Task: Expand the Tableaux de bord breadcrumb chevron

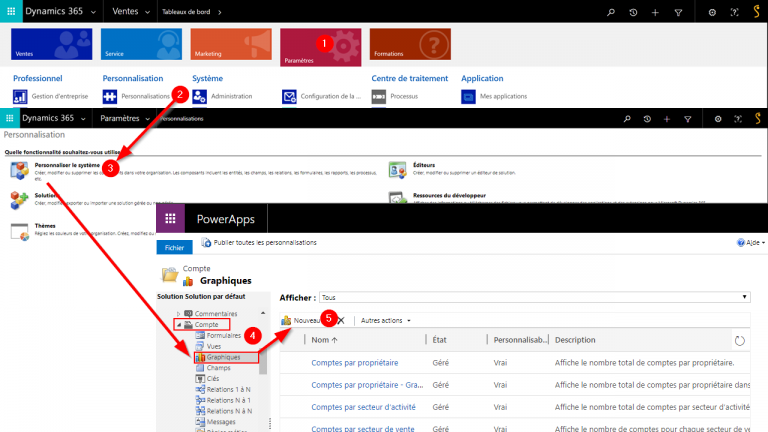Action: (x=220, y=12)
